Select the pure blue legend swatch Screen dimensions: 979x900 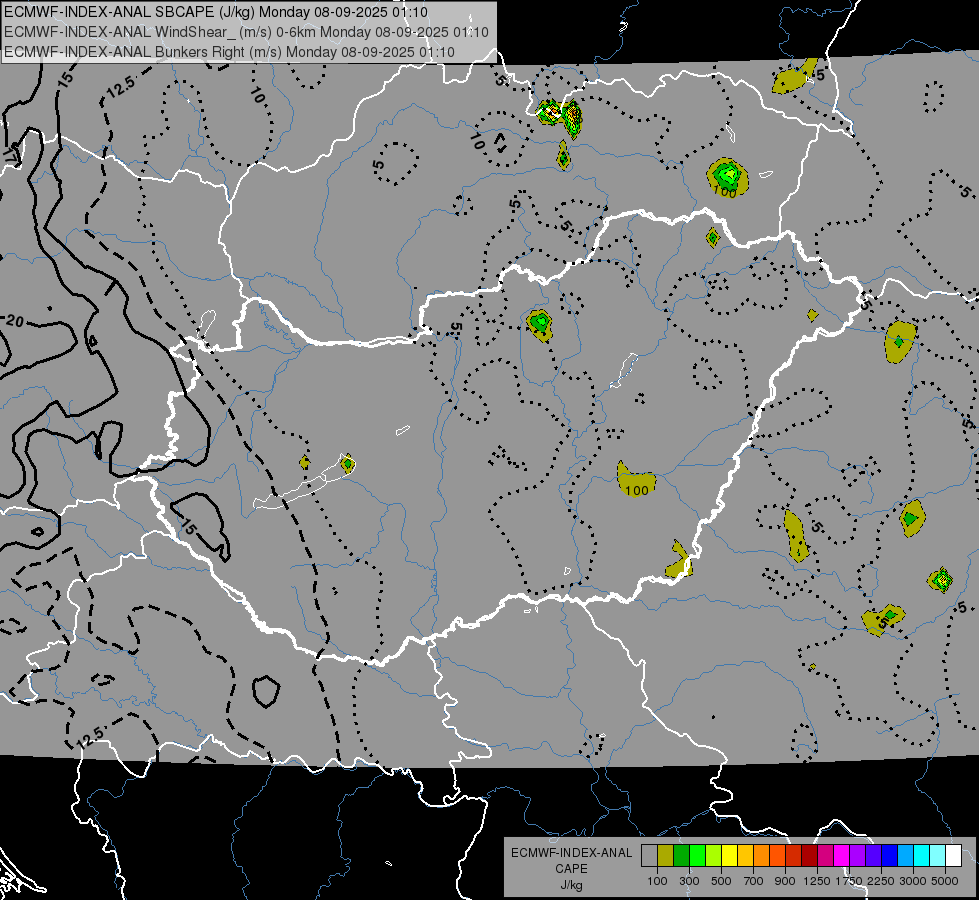pos(890,855)
